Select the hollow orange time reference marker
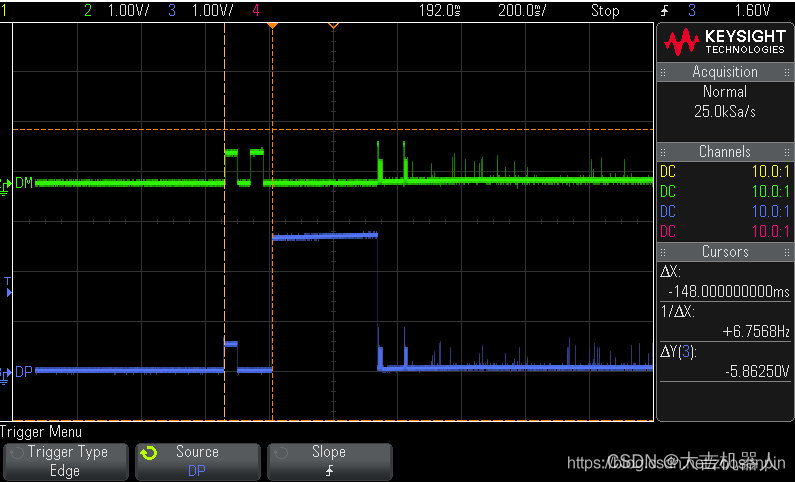This screenshot has height=482, width=795. (333, 25)
